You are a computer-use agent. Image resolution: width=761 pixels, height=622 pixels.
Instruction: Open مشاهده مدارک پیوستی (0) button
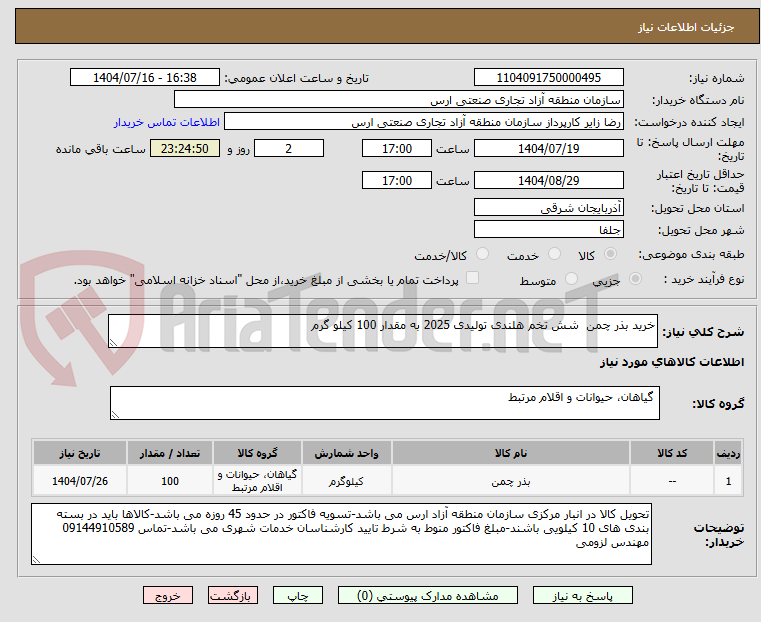tap(428, 595)
